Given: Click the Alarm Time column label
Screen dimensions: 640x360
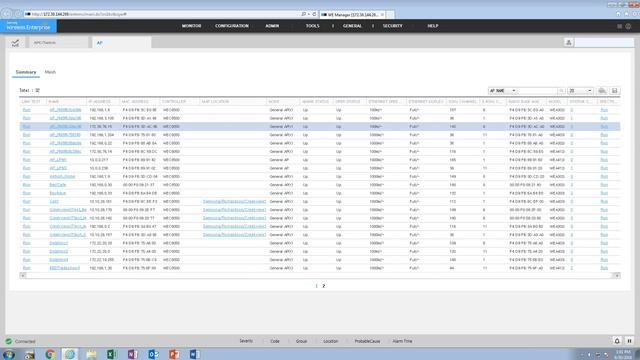Looking at the screenshot, I should click(x=402, y=341).
